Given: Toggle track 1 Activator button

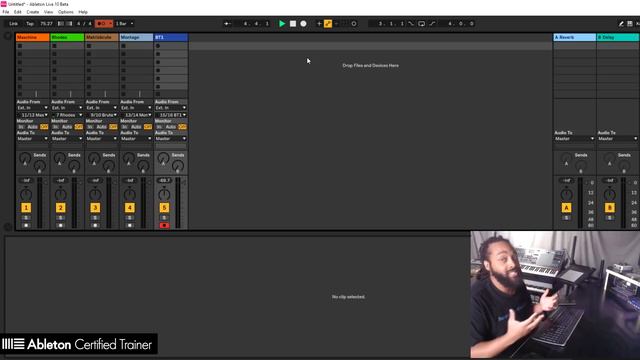Looking at the screenshot, I should [26, 208].
